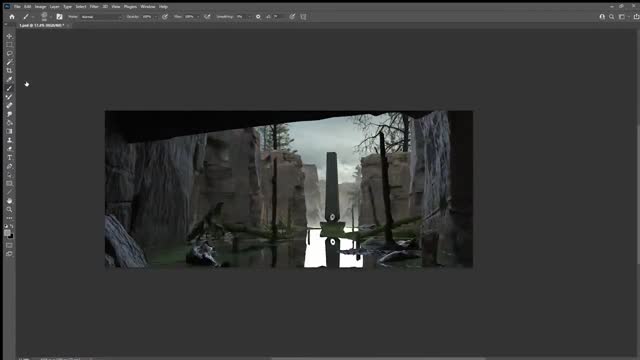Reset to default foreground and background colors

click(6, 226)
